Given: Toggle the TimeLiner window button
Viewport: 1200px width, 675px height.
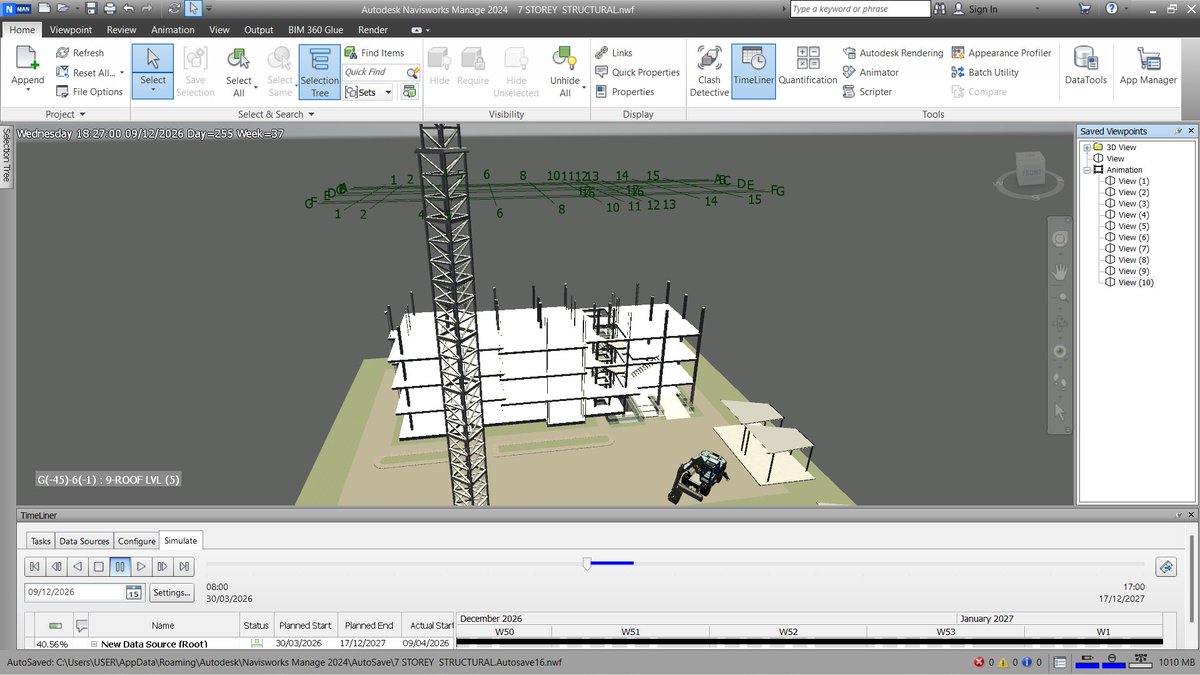Looking at the screenshot, I should pyautogui.click(x=753, y=71).
